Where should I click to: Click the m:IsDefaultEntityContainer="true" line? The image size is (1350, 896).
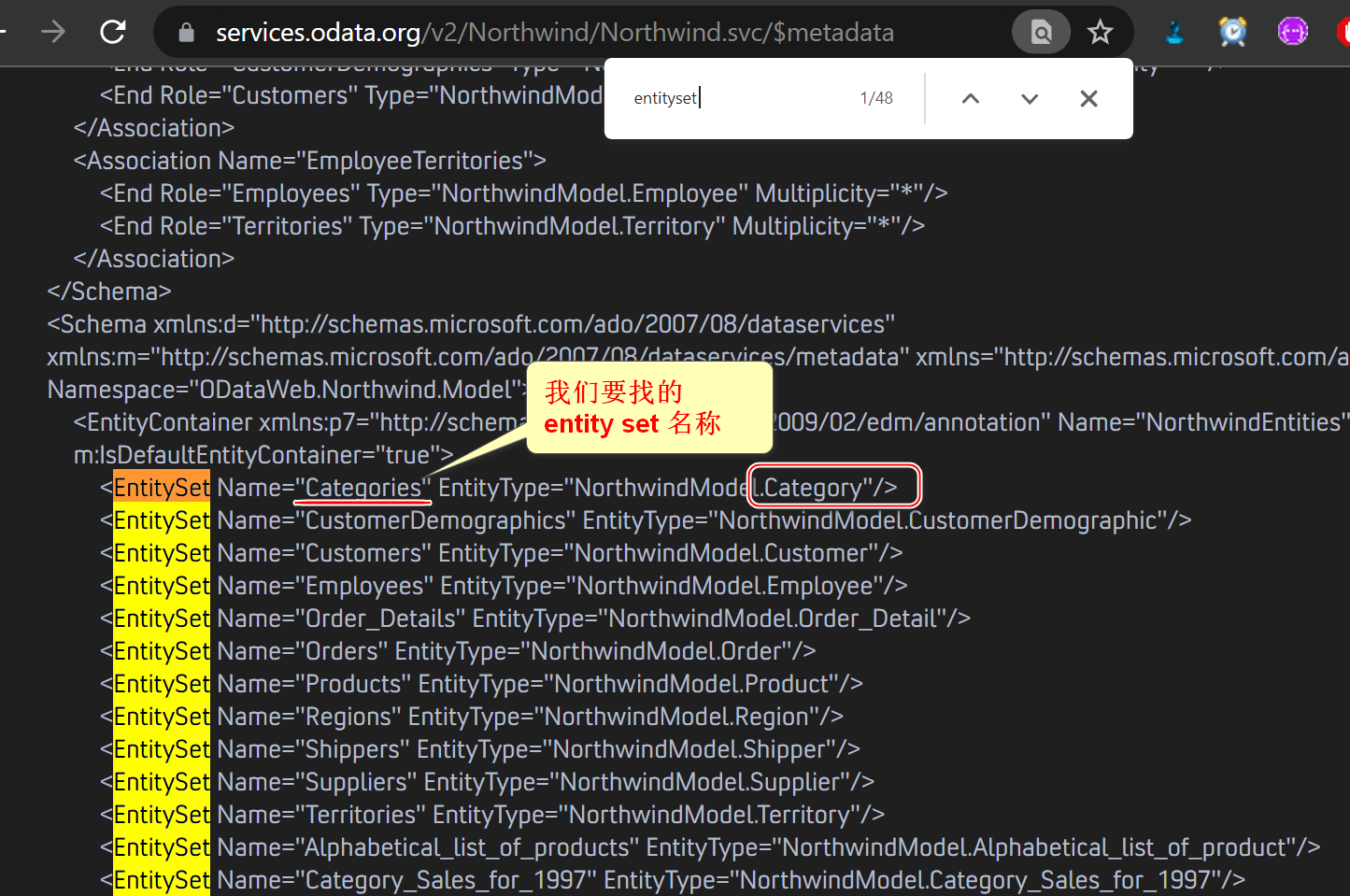coord(263,455)
